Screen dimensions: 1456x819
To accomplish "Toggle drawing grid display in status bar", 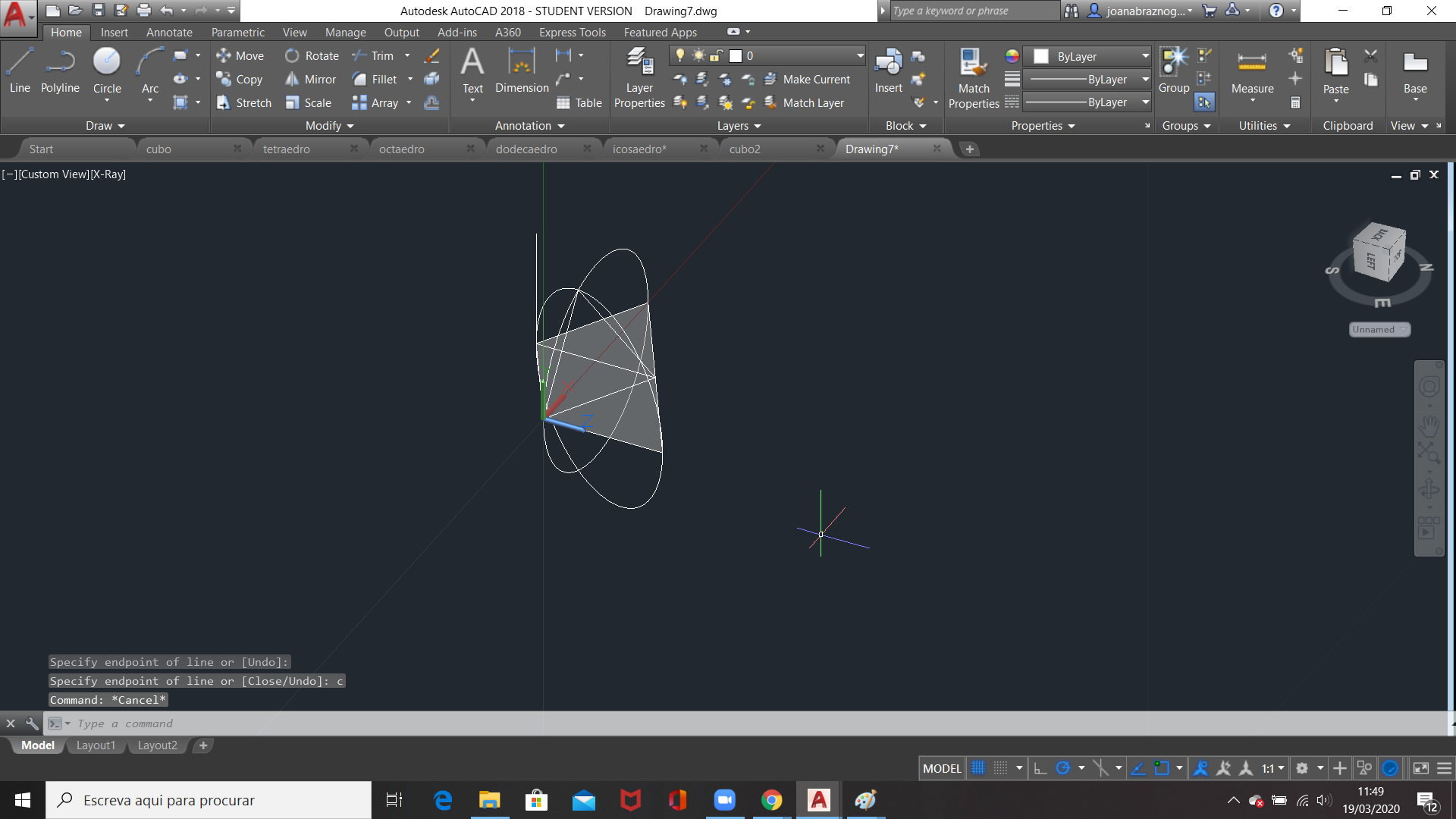I will [x=978, y=768].
